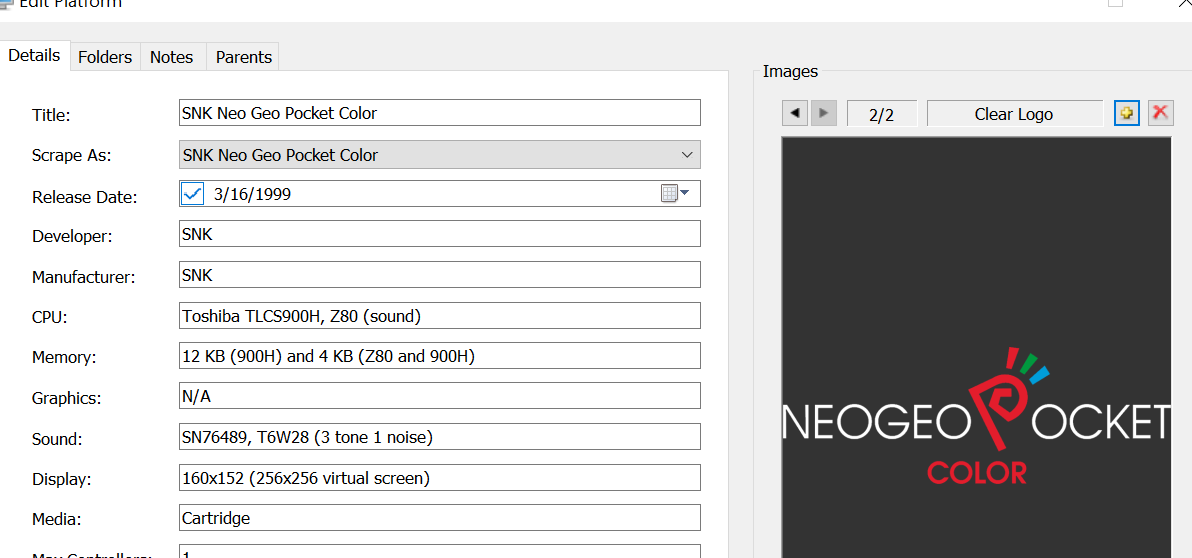1192x558 pixels.
Task: Show the previous platform image
Action: tap(795, 113)
